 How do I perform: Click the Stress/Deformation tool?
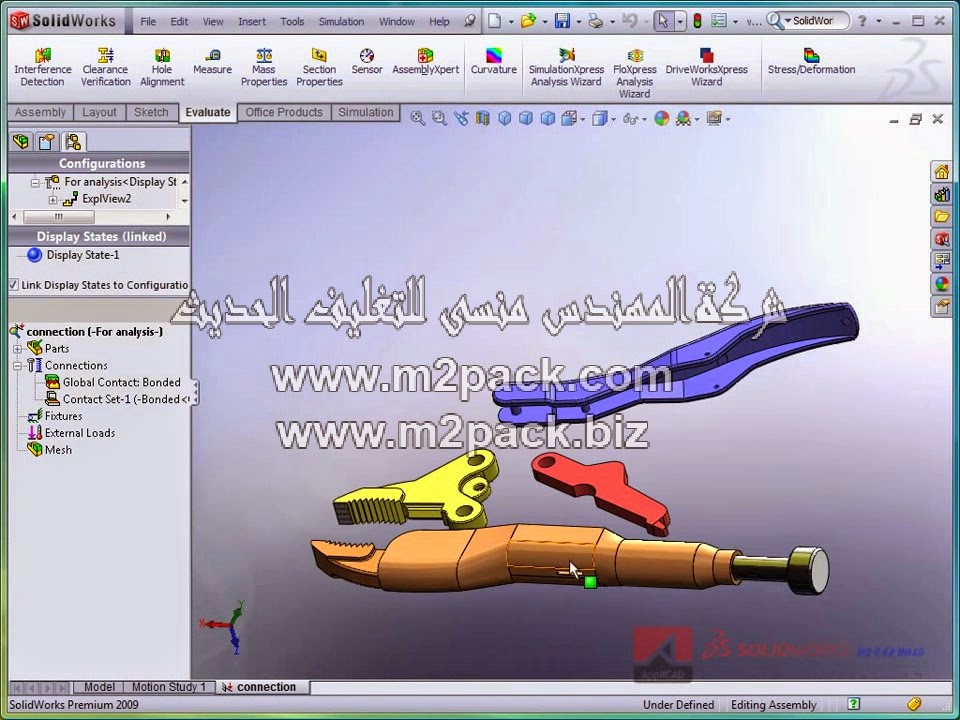[811, 62]
